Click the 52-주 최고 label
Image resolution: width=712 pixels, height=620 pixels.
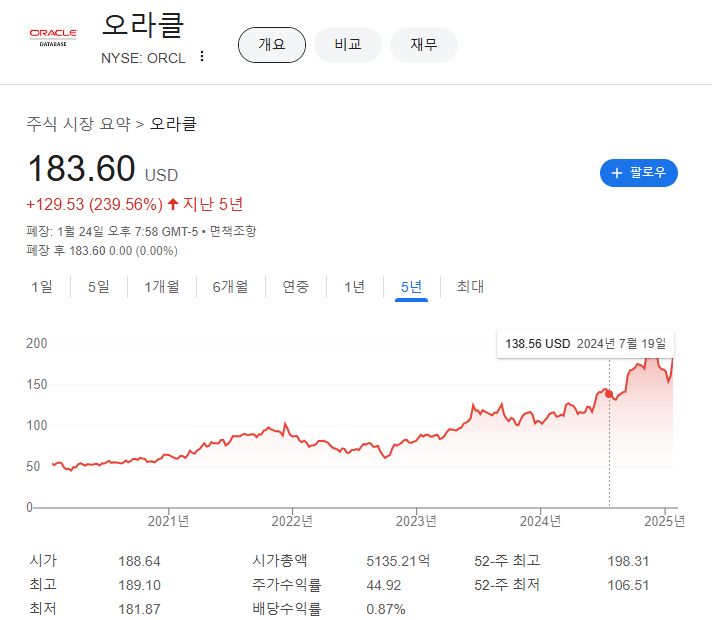point(507,560)
